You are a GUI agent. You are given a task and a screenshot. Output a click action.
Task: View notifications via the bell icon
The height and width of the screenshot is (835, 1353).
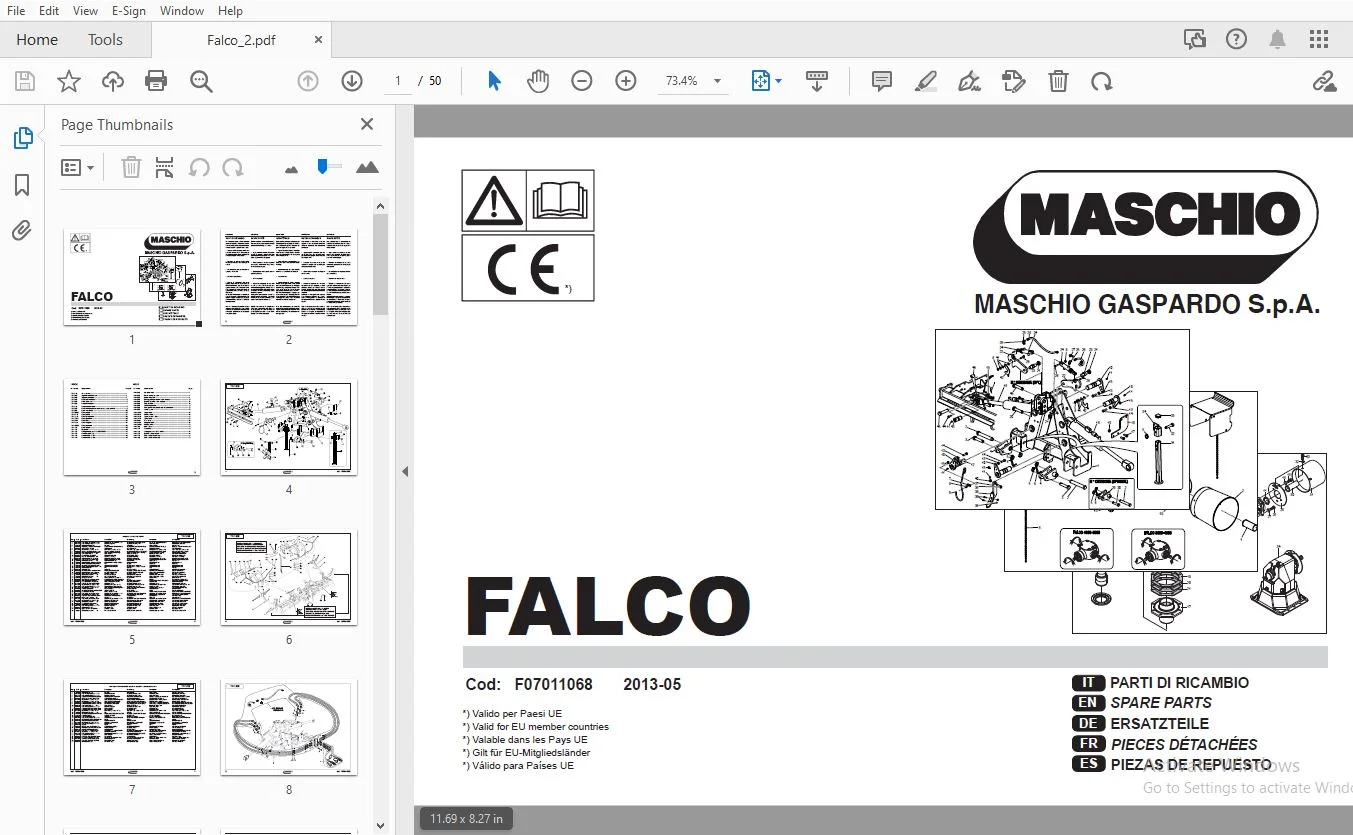point(1277,39)
